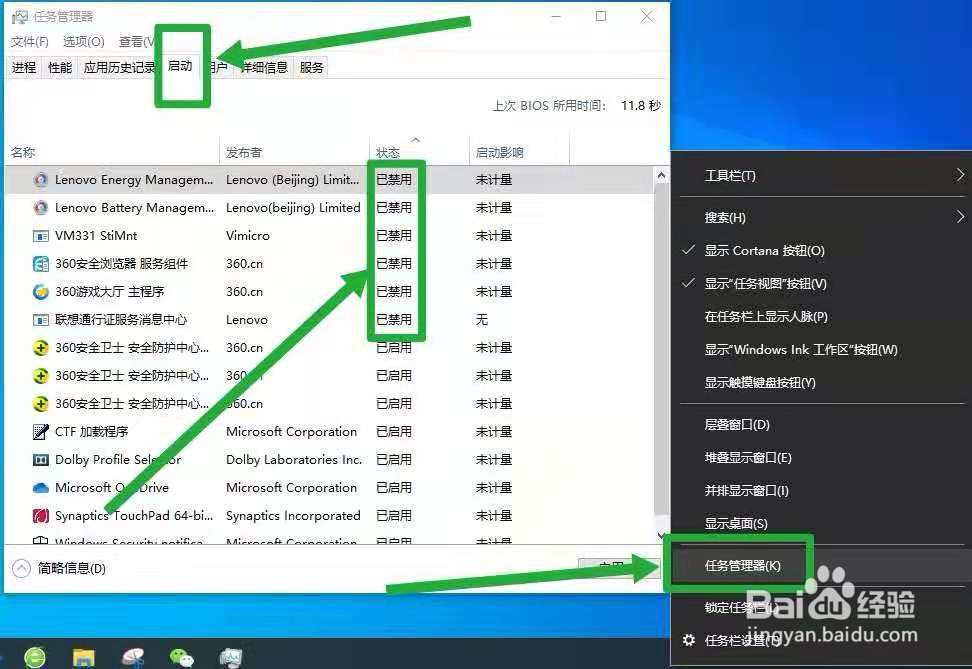Screen dimensions: 972x669
Task: Click the Synaptics TouchPad red icon
Action: coord(41,516)
